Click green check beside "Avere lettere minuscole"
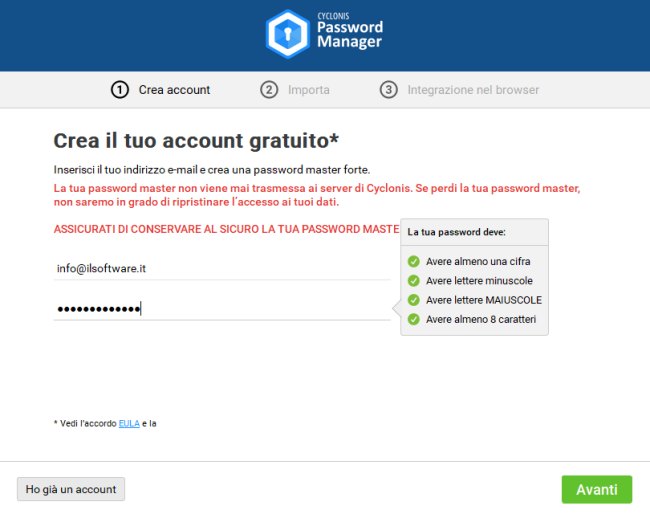Viewport: 650px width, 514px height. (413, 281)
